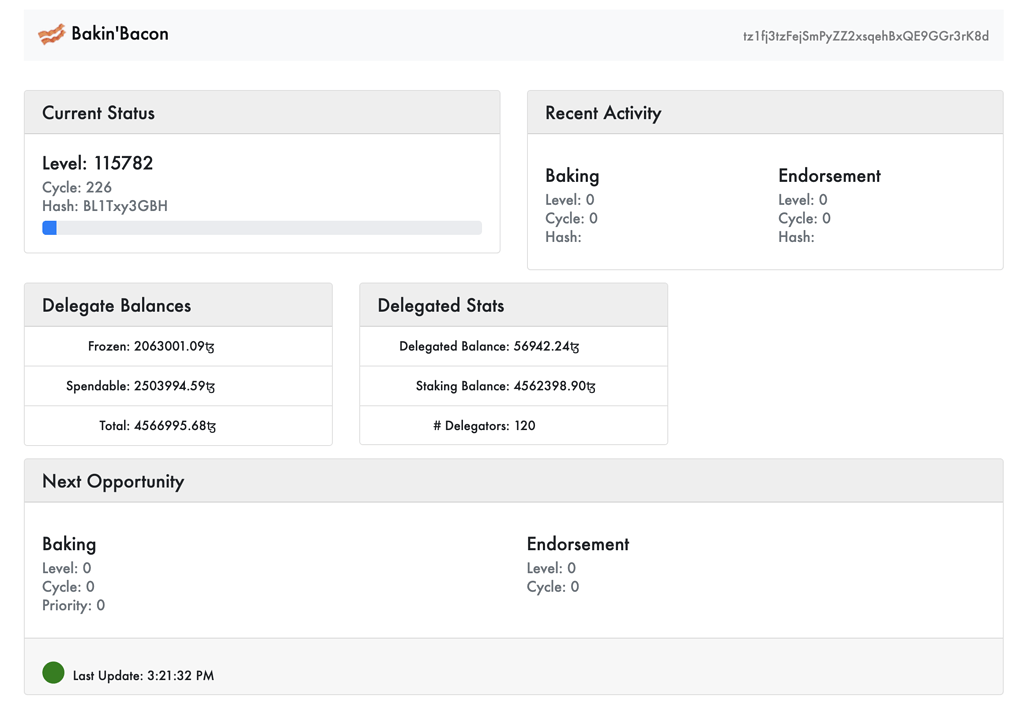Image resolution: width=1024 pixels, height=711 pixels.
Task: Select the Delegate Balances header
Action: click(x=117, y=305)
